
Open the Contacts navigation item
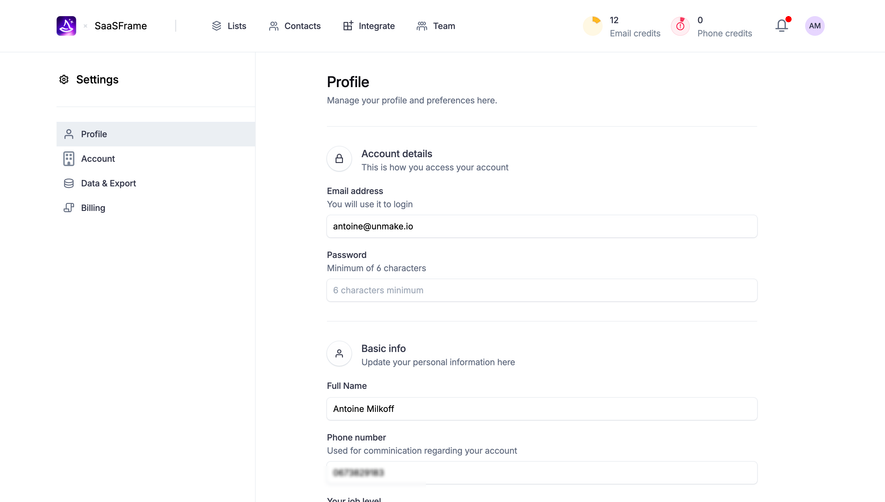point(295,26)
